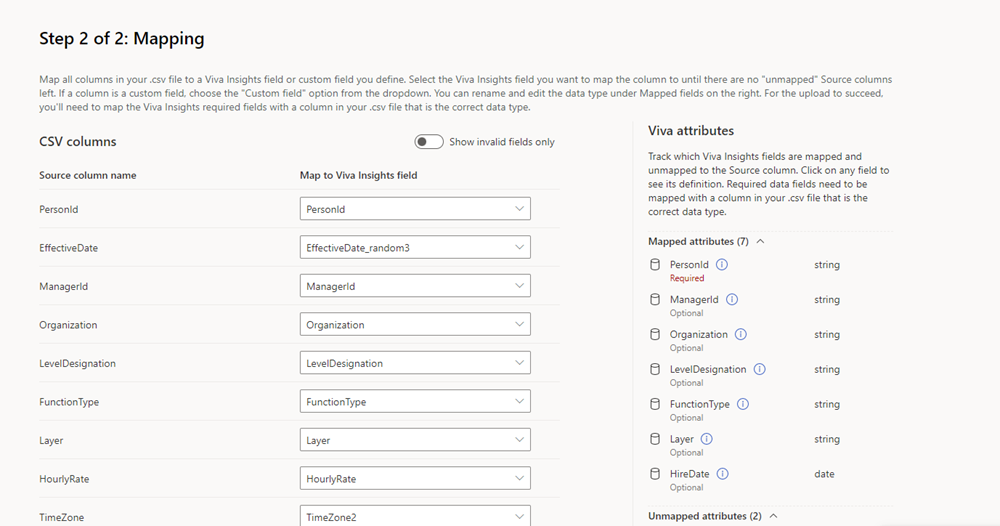
Task: Click the info icon next to LevelDesignation attribute
Action: click(759, 369)
